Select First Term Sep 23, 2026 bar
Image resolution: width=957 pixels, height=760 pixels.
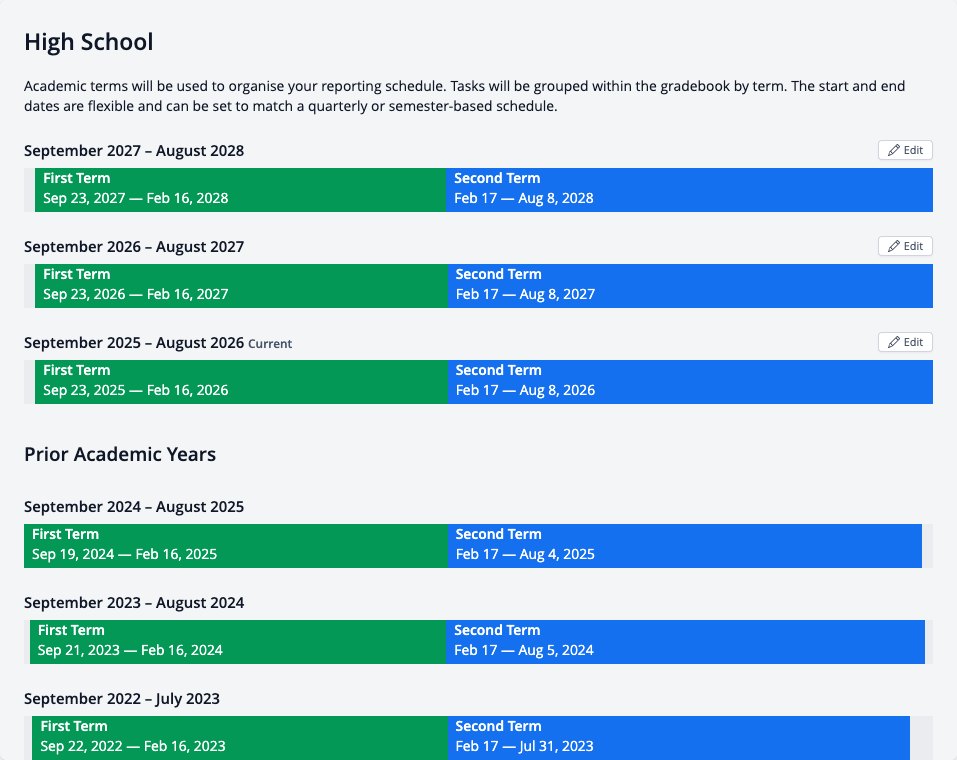pyautogui.click(x=241, y=286)
